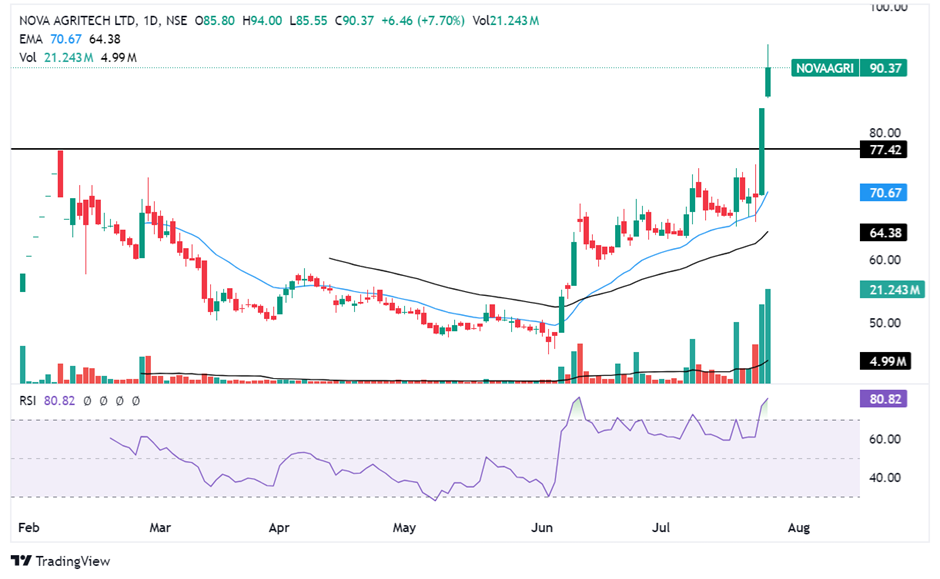Image resolution: width=940 pixels, height=579 pixels.
Task: Select the black horizontal resistance line
Action: click(x=400, y=149)
